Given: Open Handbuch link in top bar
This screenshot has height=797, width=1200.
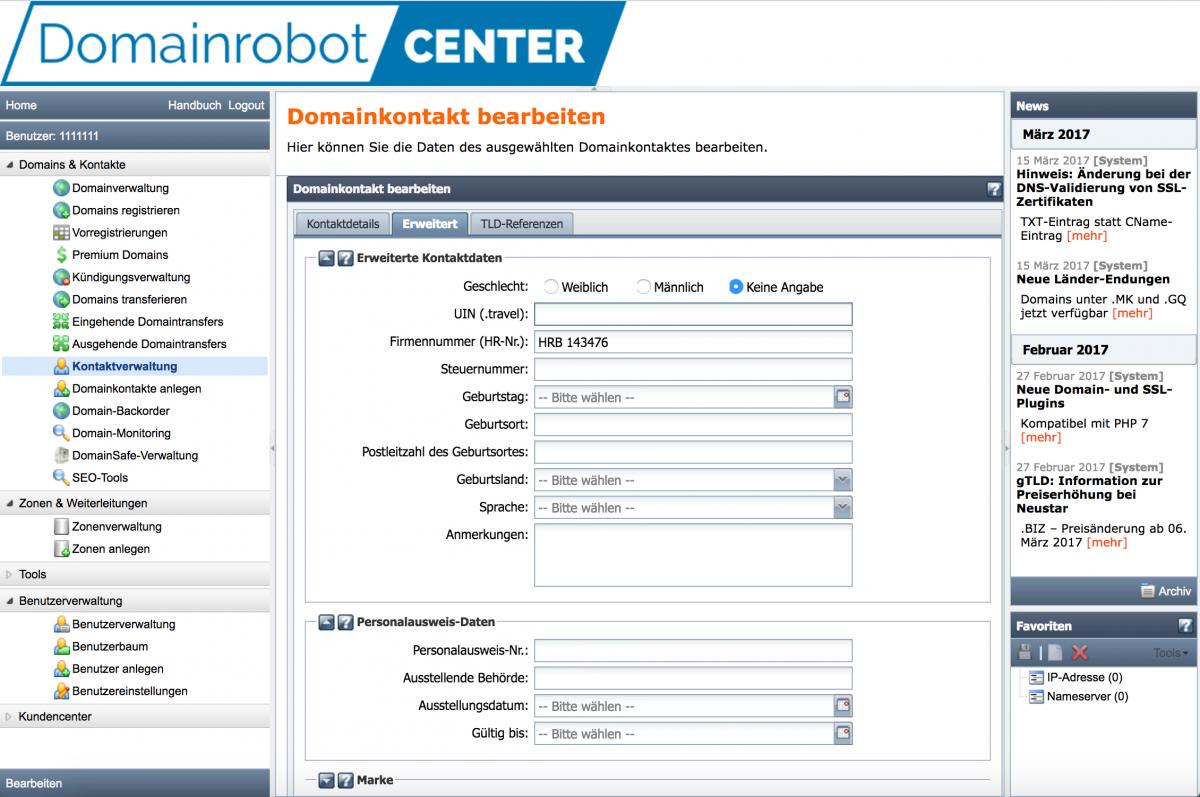Looking at the screenshot, I should 194,105.
